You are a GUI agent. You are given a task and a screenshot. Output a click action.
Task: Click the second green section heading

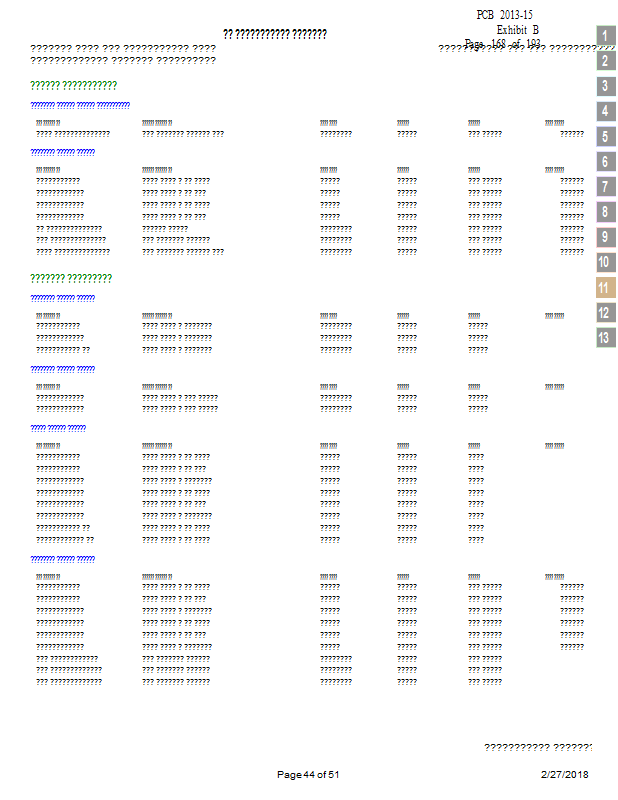click(71, 278)
